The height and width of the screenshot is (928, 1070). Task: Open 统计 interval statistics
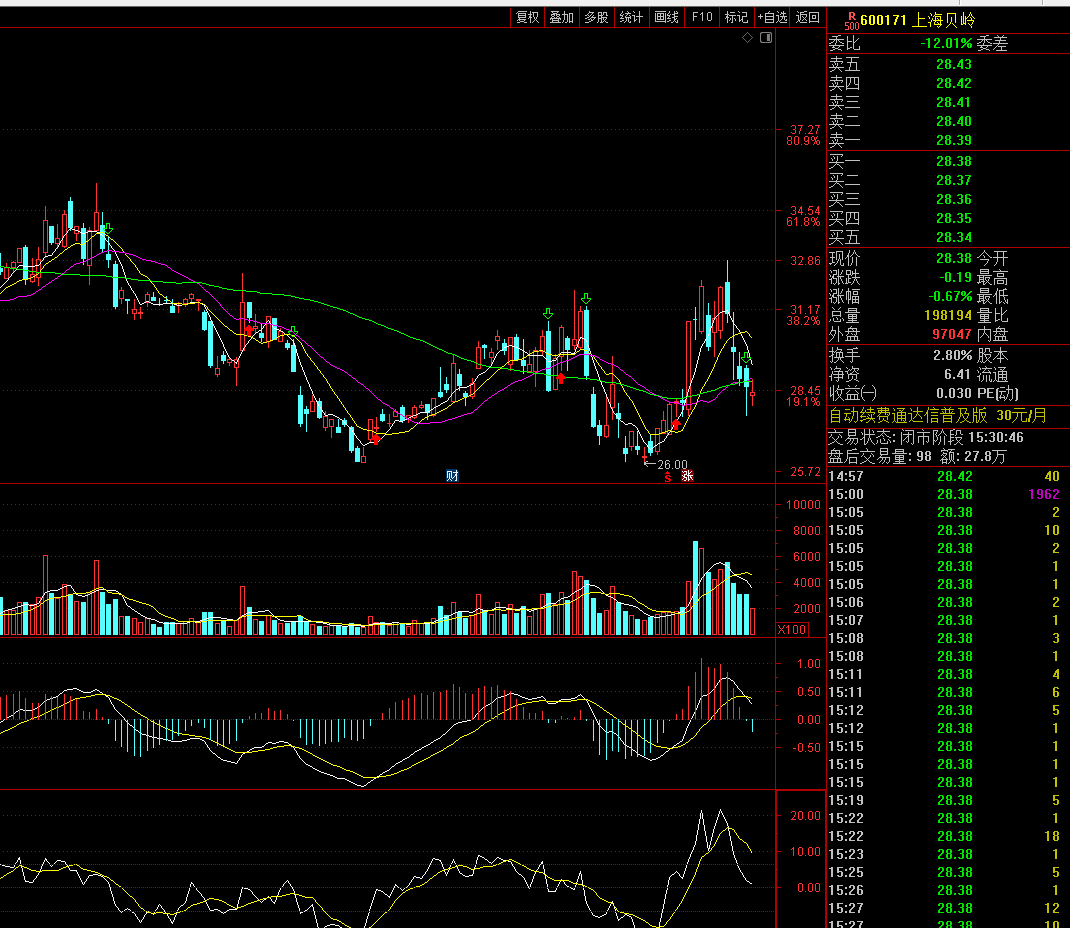631,17
